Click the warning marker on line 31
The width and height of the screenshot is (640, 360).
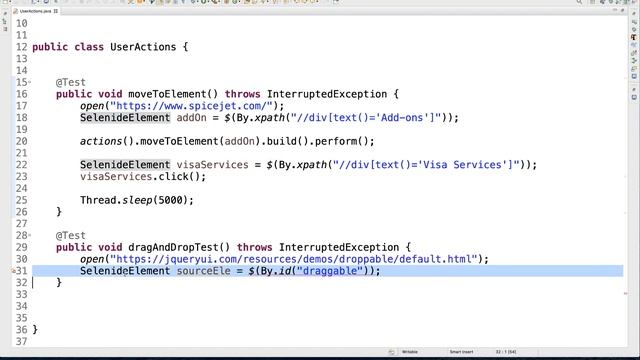pyautogui.click(x=13, y=271)
